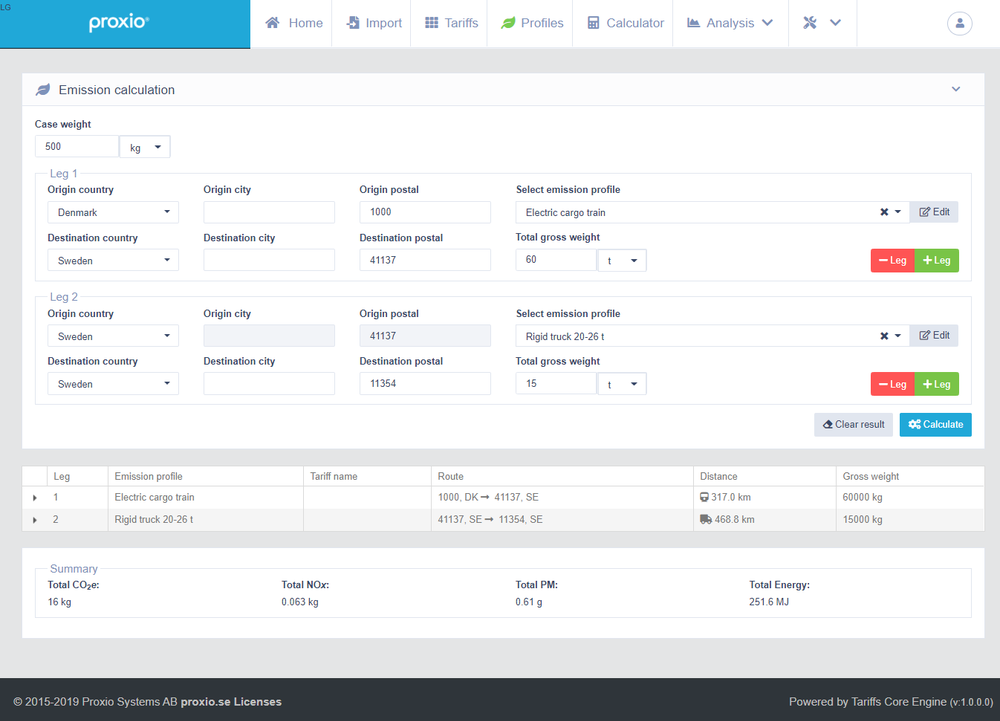Click the wrench tools icon in navbar
The height and width of the screenshot is (721, 1000).
coord(810,23)
